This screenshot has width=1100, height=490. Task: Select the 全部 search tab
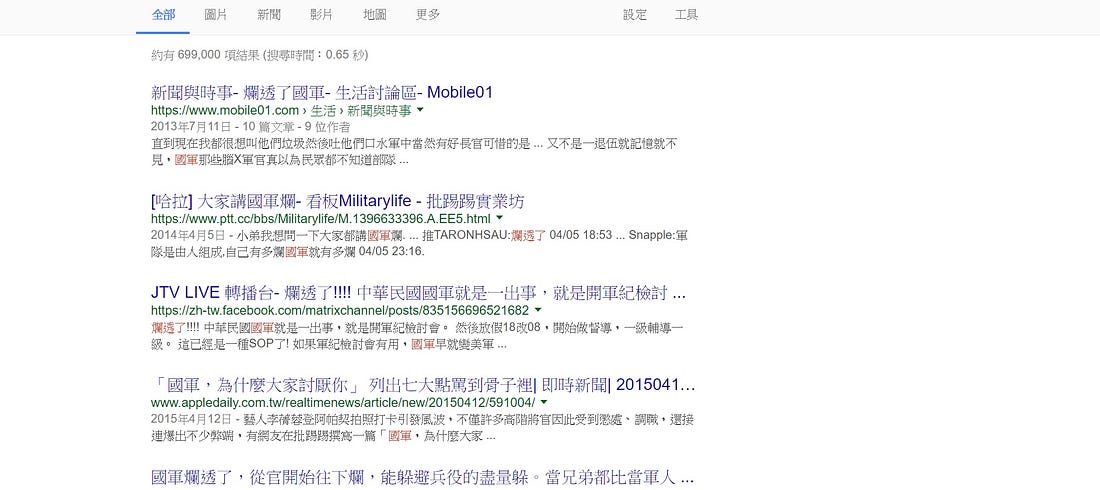[x=163, y=15]
